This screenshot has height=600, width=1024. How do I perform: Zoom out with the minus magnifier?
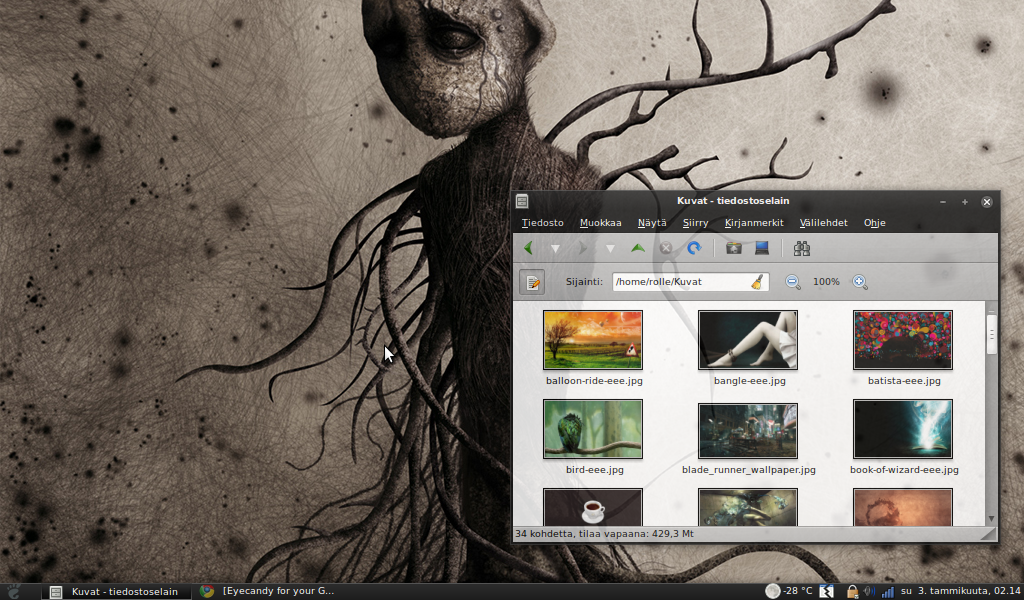point(793,282)
